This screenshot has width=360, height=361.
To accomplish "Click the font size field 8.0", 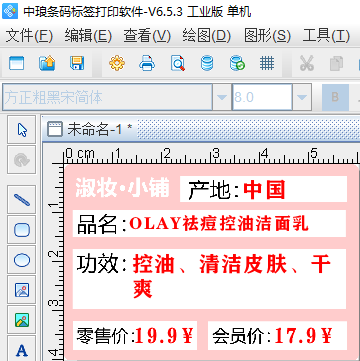I will [x=262, y=97].
